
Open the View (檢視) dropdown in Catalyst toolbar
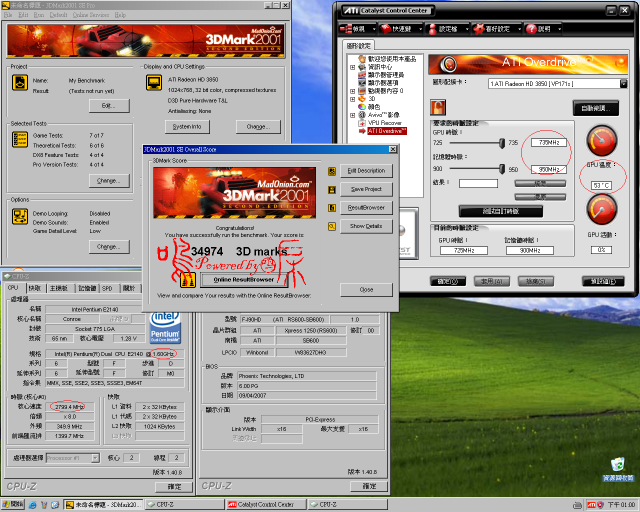(358, 29)
